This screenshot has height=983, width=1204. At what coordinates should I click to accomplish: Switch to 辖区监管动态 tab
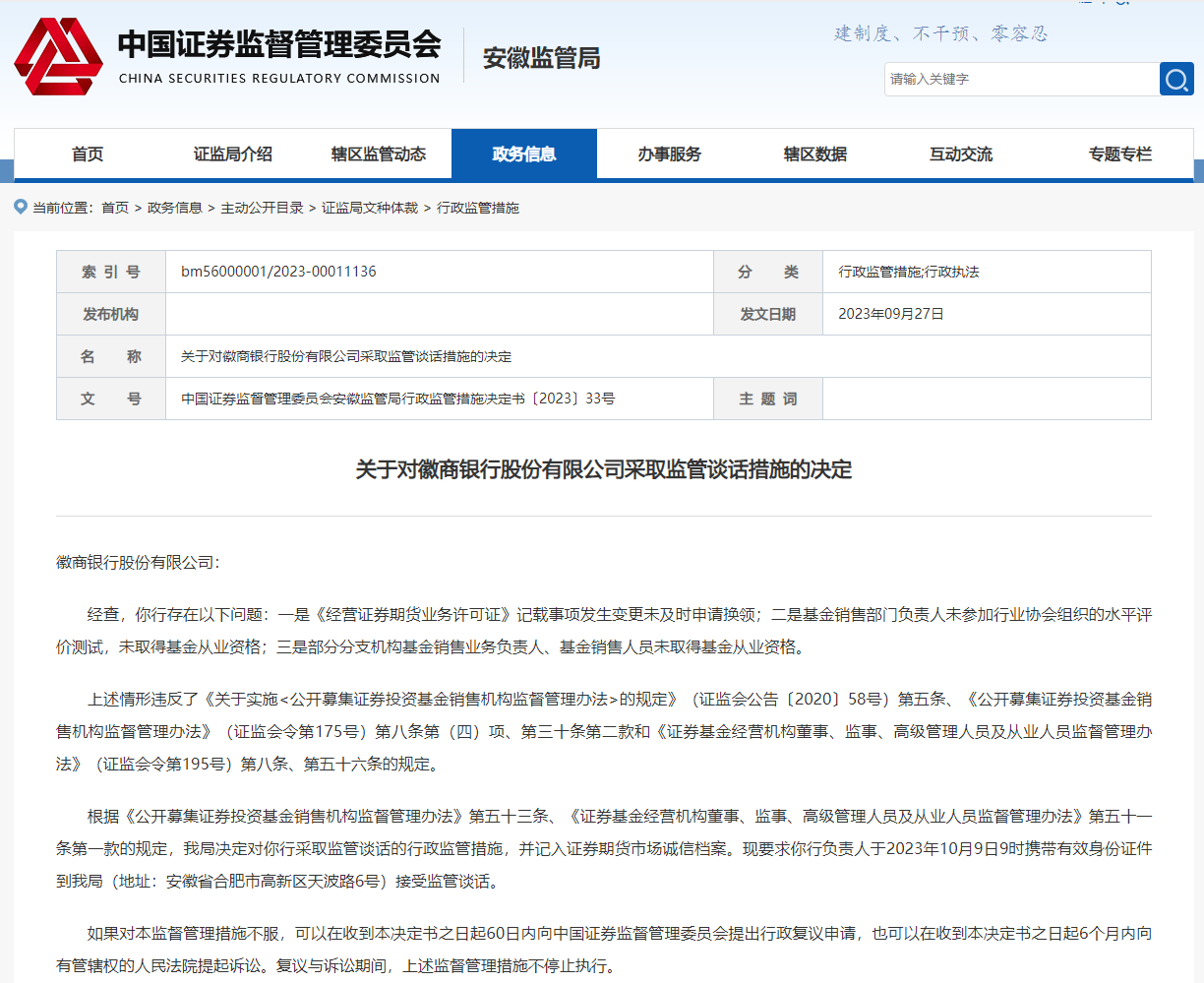(379, 154)
